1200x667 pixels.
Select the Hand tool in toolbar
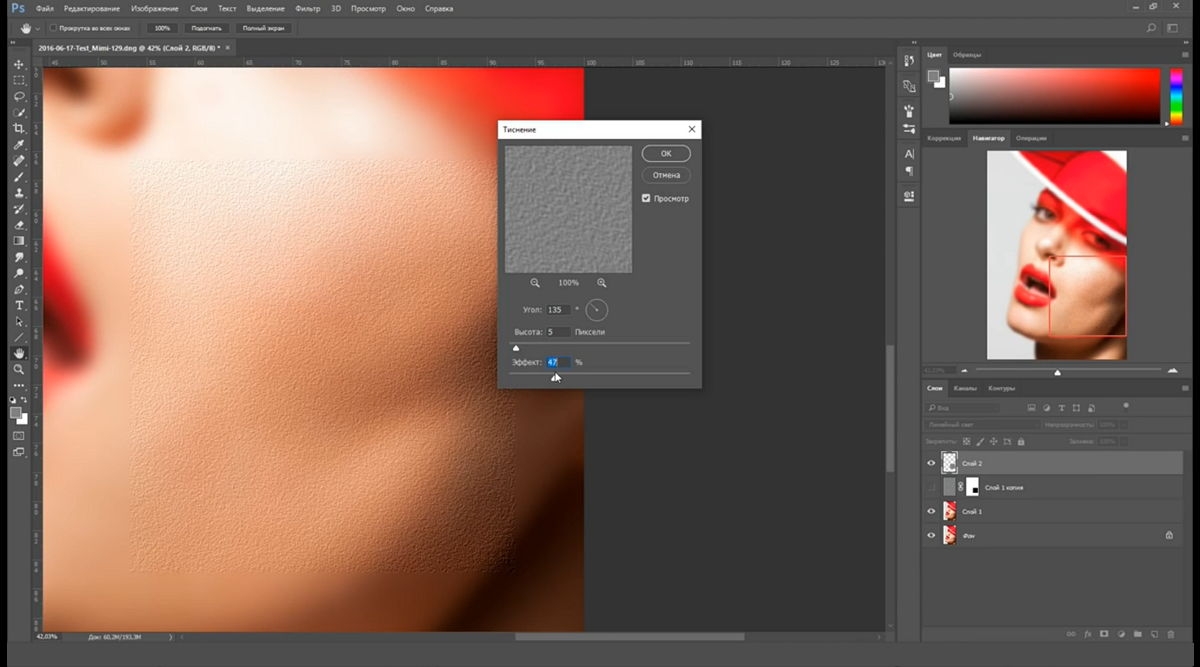[x=19, y=353]
